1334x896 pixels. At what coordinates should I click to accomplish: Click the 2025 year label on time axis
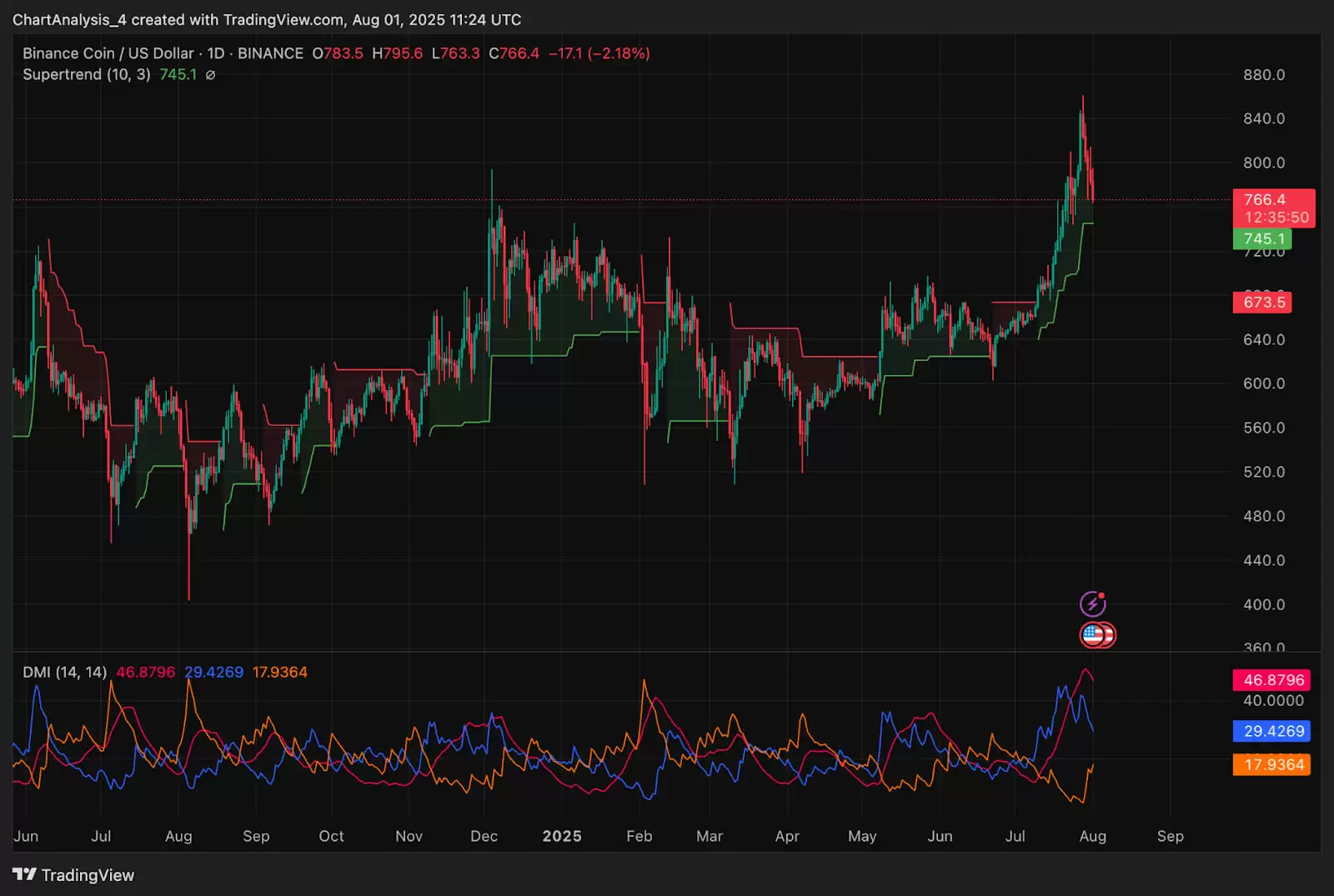coord(562,836)
